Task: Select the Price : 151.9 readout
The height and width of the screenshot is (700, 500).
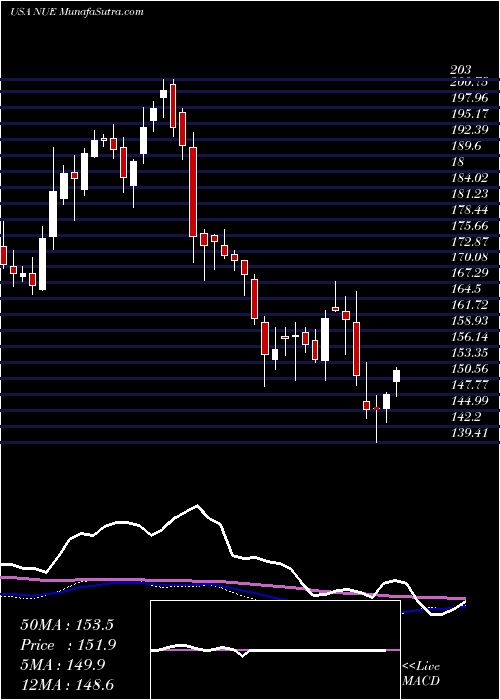Action: pyautogui.click(x=68, y=645)
